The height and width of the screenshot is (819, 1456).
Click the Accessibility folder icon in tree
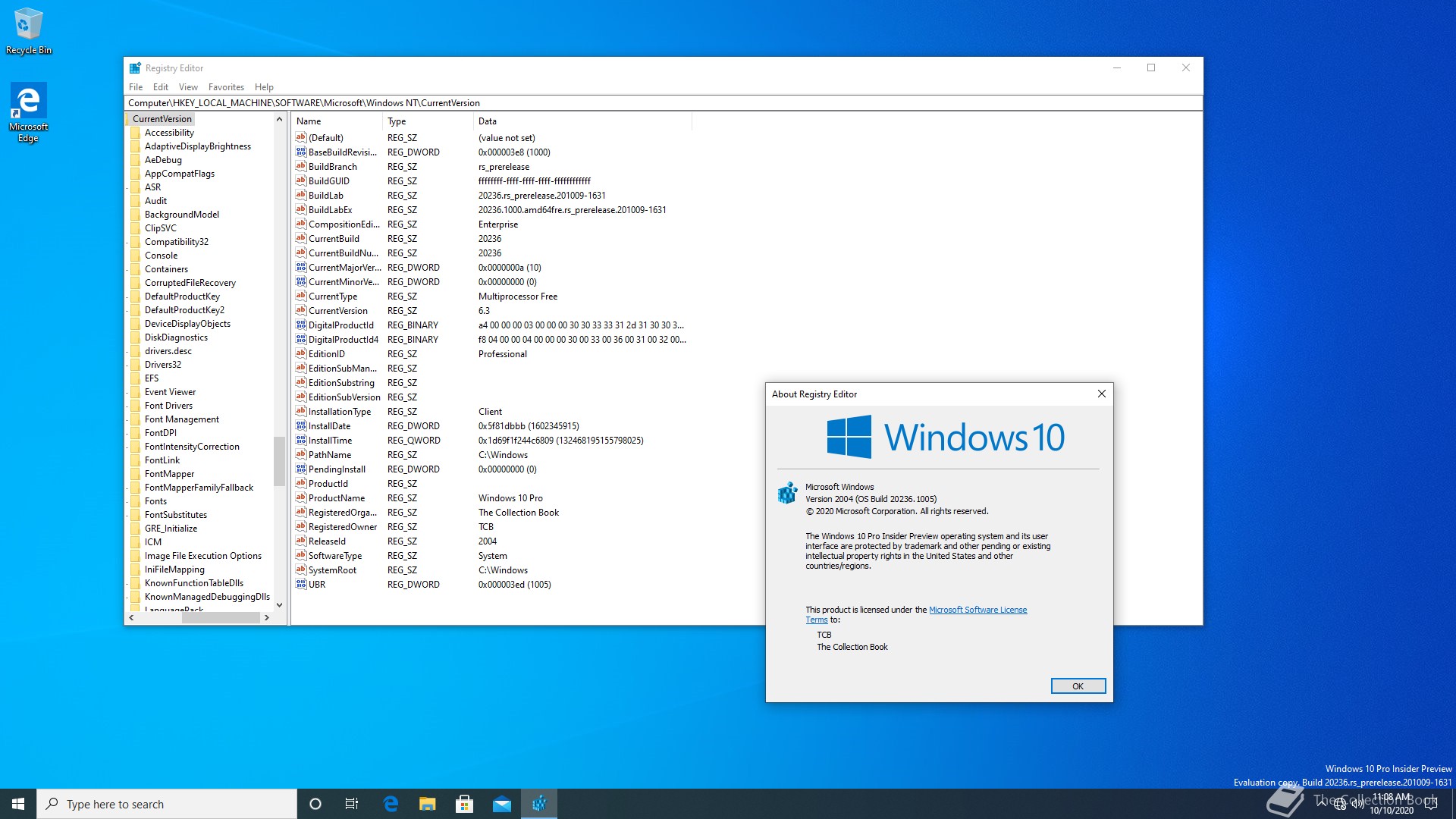pos(136,133)
